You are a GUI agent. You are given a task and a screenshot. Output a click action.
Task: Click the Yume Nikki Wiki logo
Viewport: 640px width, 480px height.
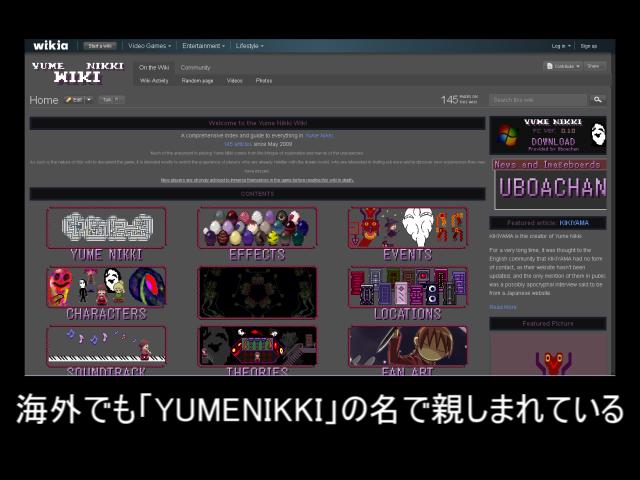pos(78,72)
